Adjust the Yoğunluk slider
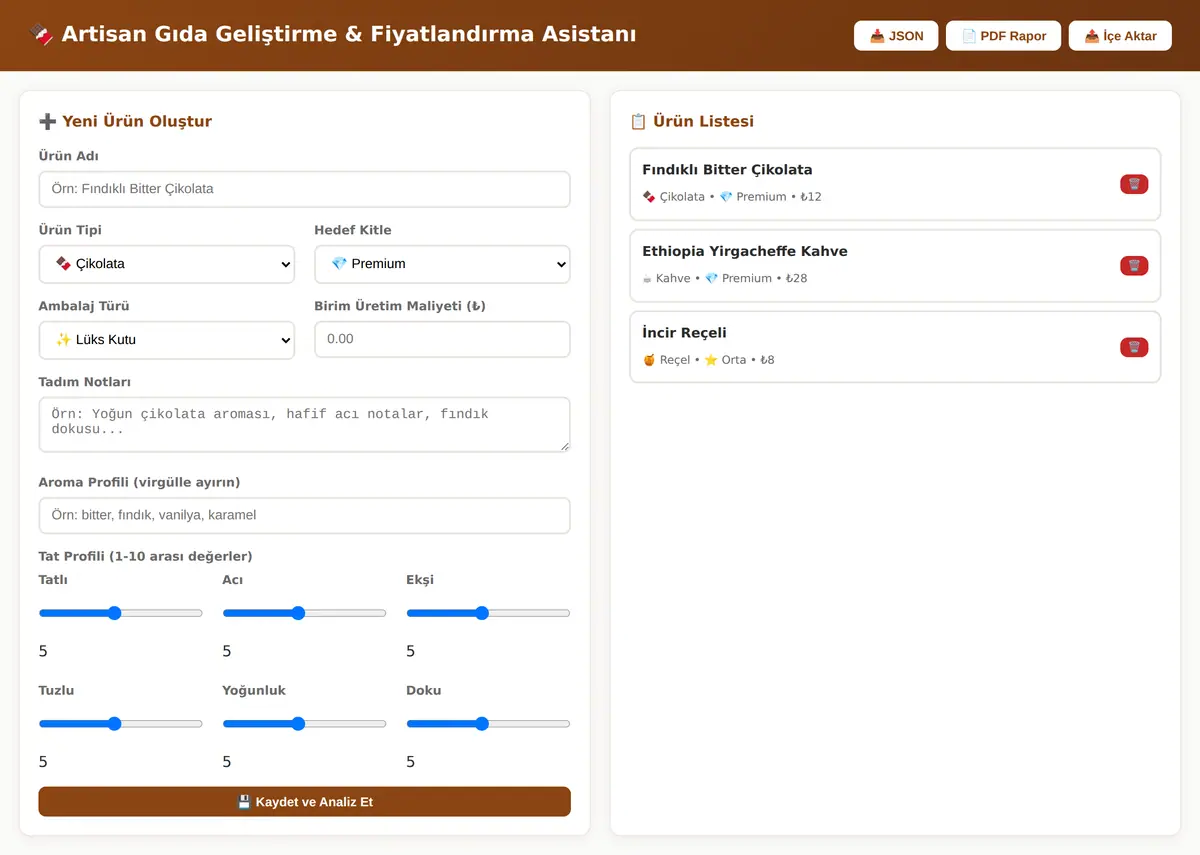This screenshot has width=1200, height=855. 304,724
